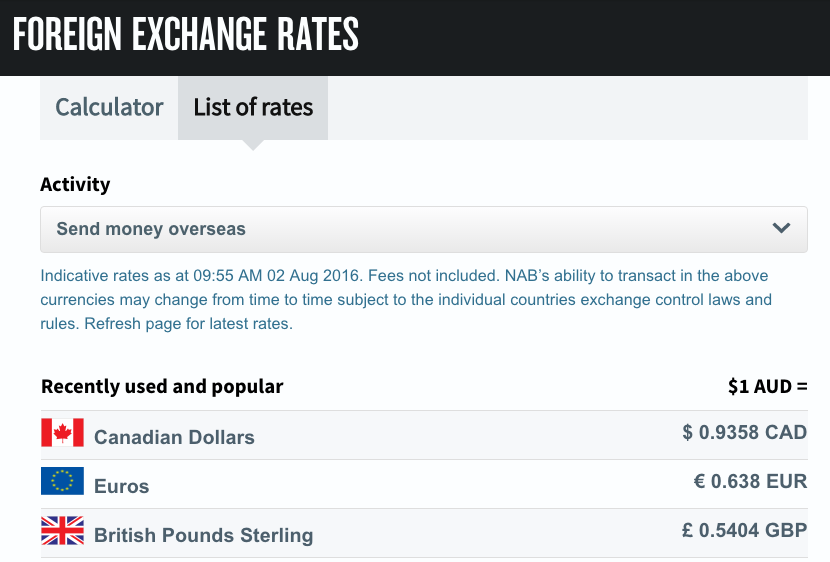Image resolution: width=830 pixels, height=562 pixels.
Task: Click the Canadian flag icon
Action: point(62,432)
